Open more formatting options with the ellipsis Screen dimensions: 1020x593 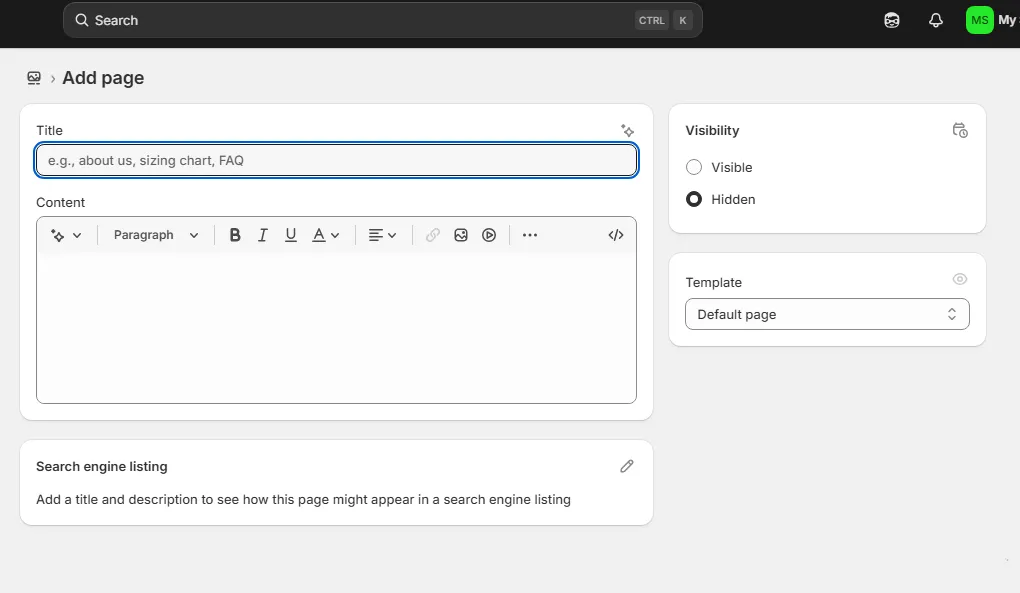pyautogui.click(x=529, y=234)
